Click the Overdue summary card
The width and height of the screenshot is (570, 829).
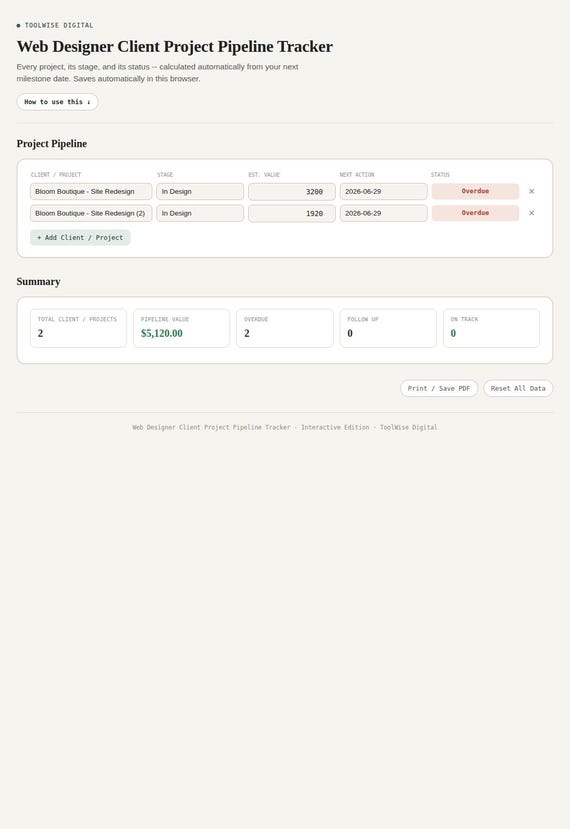coord(285,328)
